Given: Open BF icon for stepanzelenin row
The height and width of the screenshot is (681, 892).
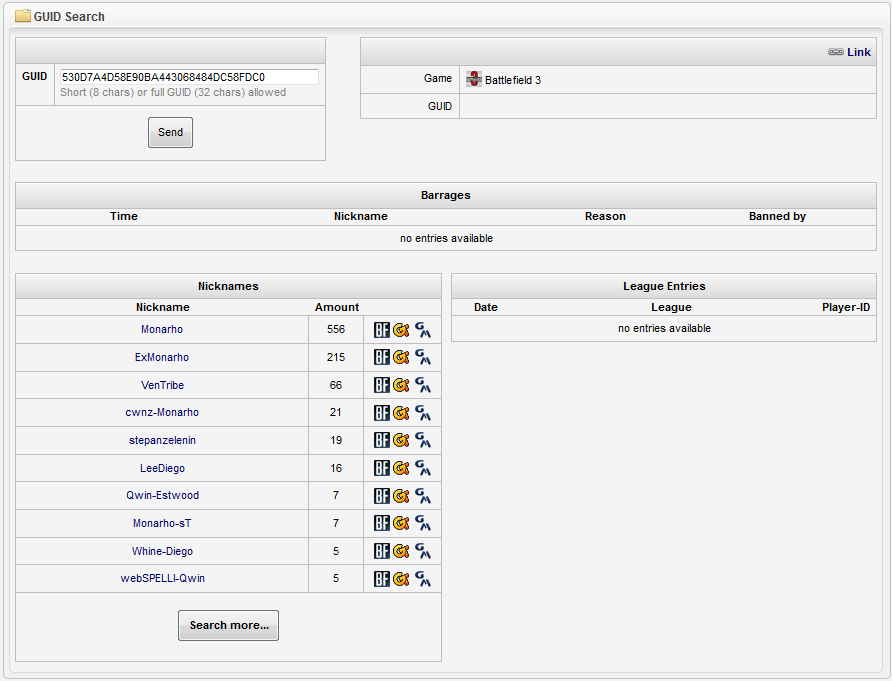Looking at the screenshot, I should pos(382,440).
